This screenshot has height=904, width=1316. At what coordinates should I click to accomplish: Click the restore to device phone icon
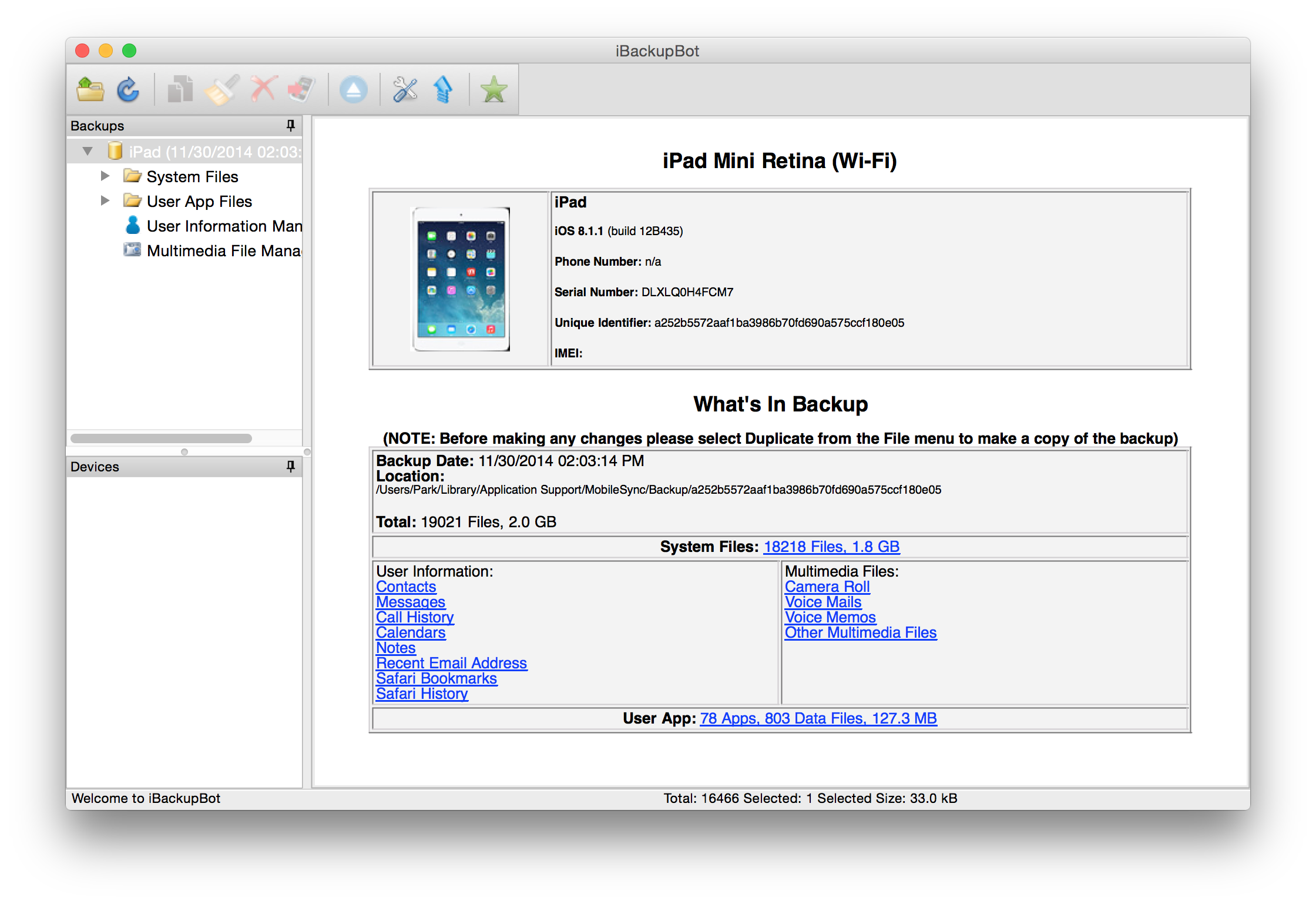click(x=302, y=90)
